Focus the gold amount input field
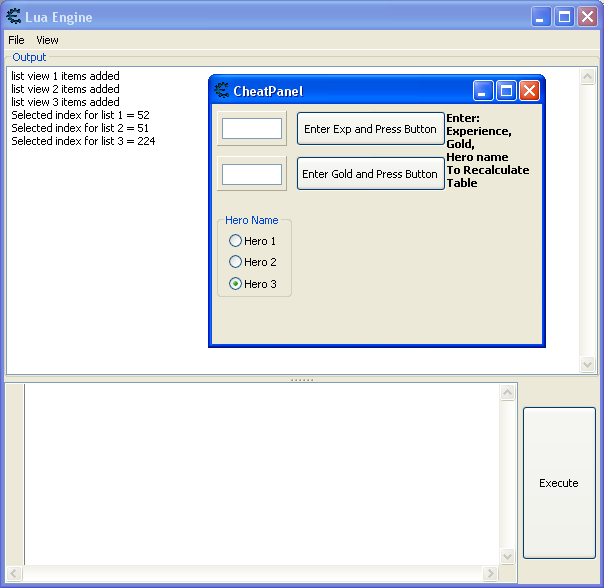This screenshot has width=604, height=588. pos(252,174)
